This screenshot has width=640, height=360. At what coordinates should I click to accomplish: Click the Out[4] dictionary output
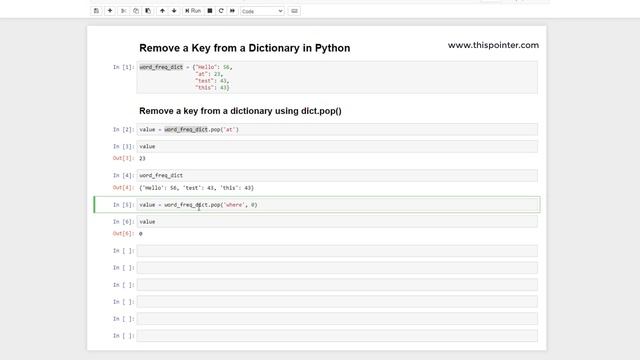point(196,188)
